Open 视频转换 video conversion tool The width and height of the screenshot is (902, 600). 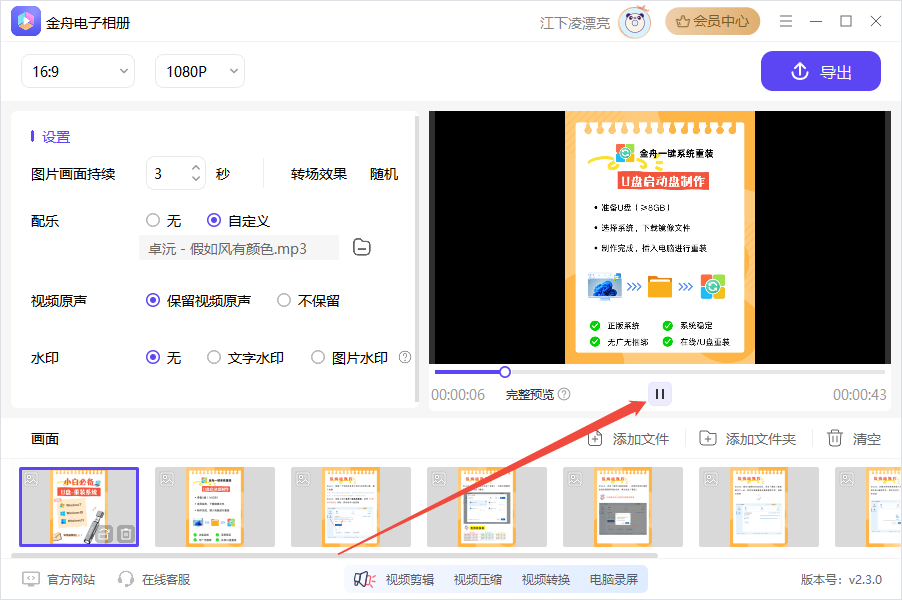pos(545,579)
